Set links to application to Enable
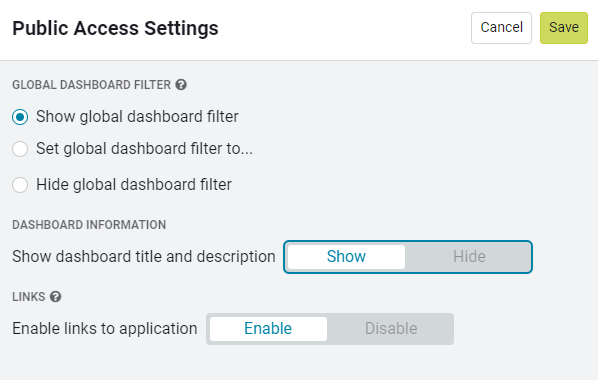The image size is (598, 380). point(268,329)
